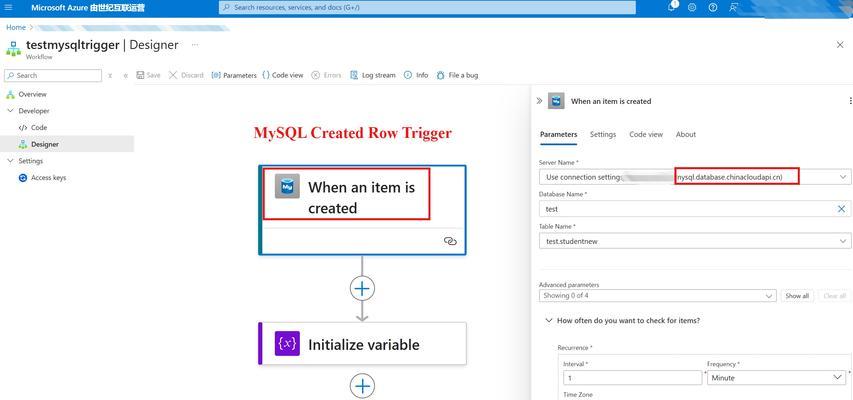Click the Show all button
This screenshot has width=853, height=400.
(x=797, y=296)
